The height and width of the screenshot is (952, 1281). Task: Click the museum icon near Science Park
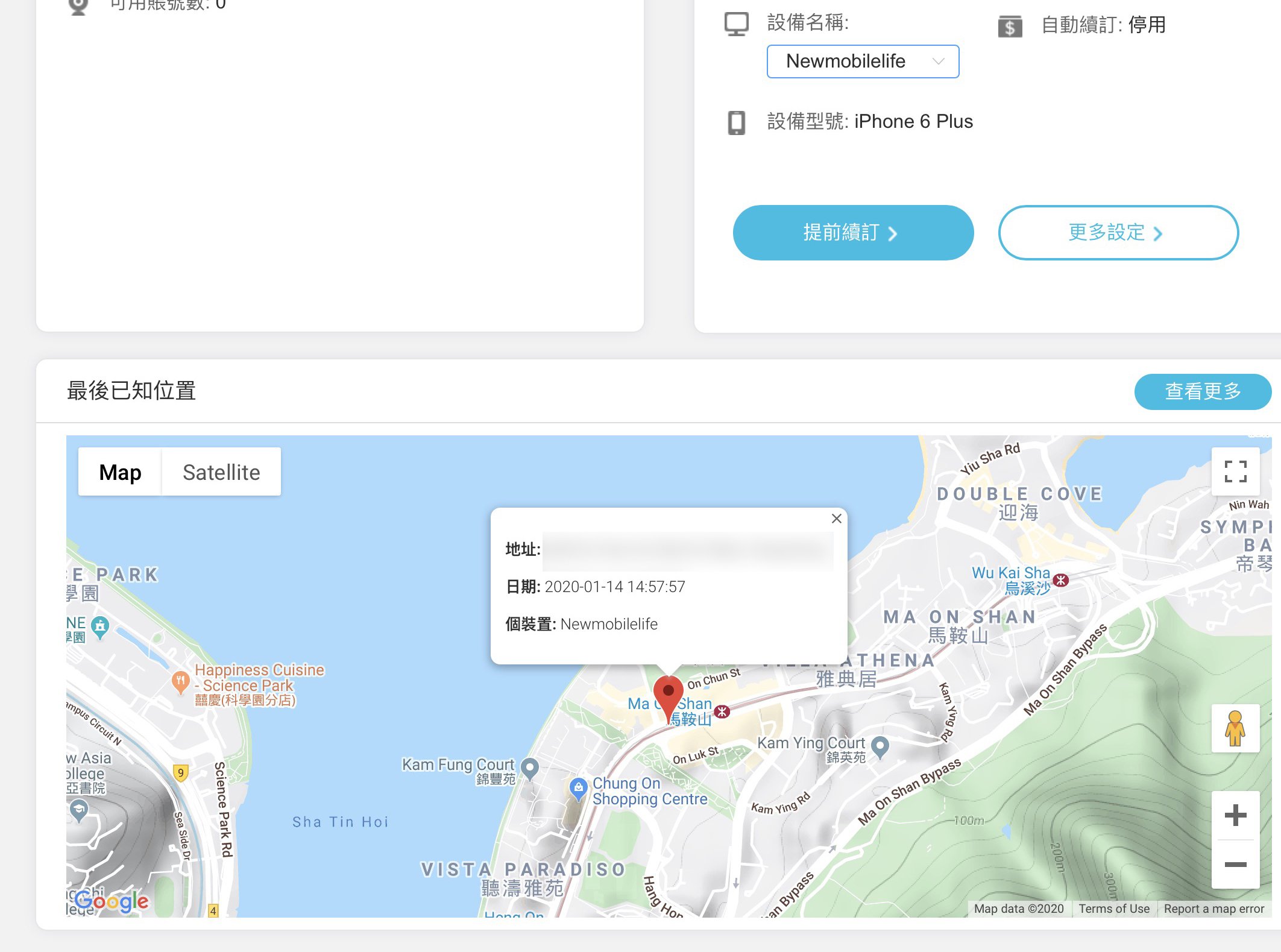(x=100, y=628)
